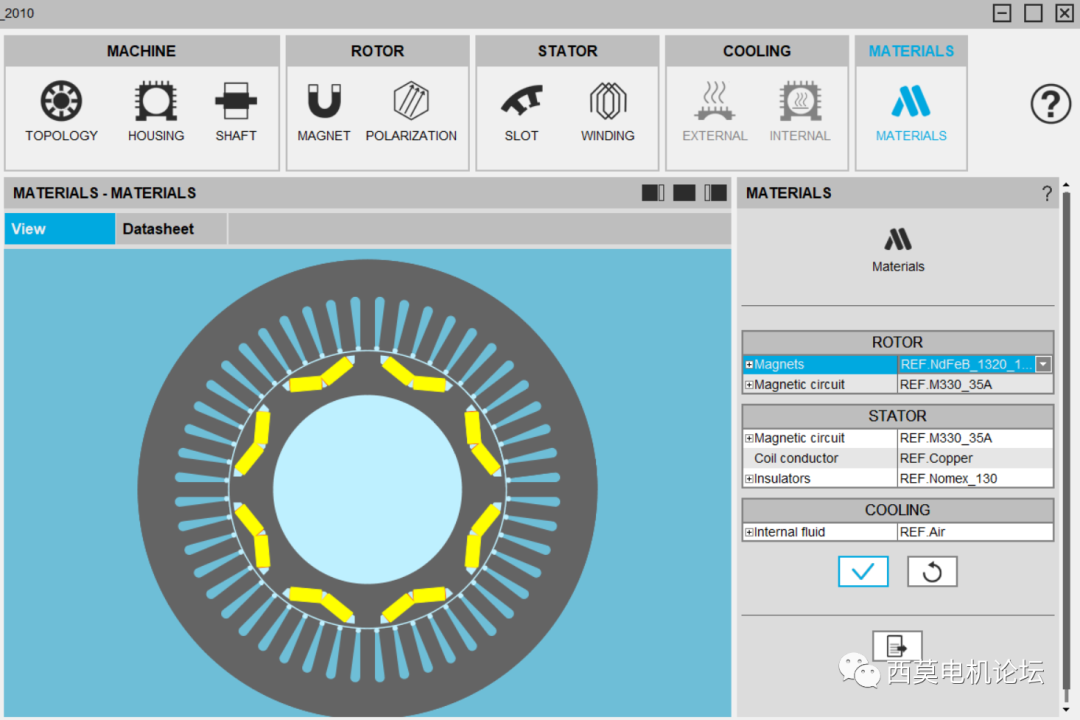Image resolution: width=1080 pixels, height=720 pixels.
Task: Select the STATOR ribbon group header
Action: pos(568,51)
